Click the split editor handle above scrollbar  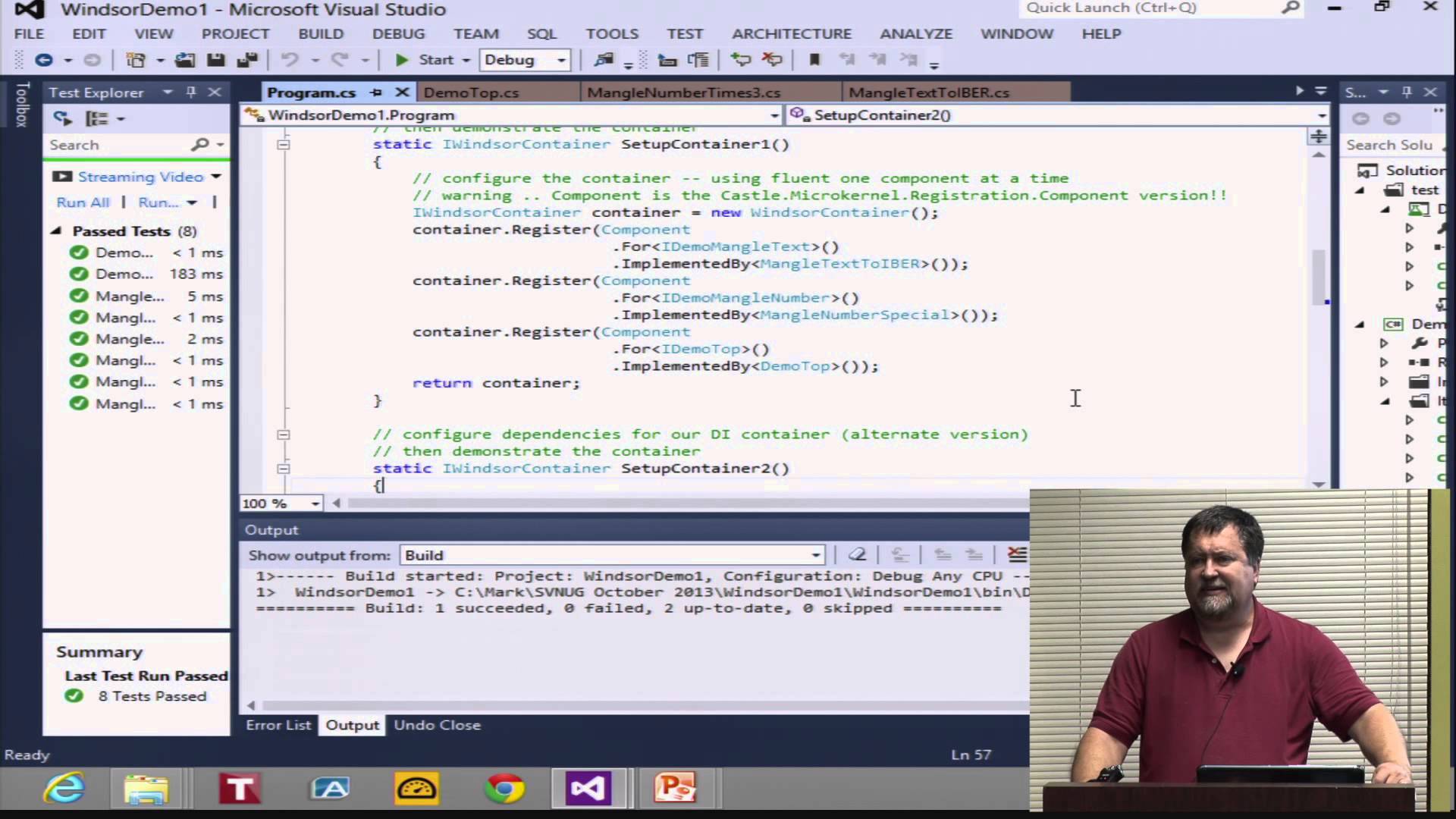click(x=1319, y=136)
